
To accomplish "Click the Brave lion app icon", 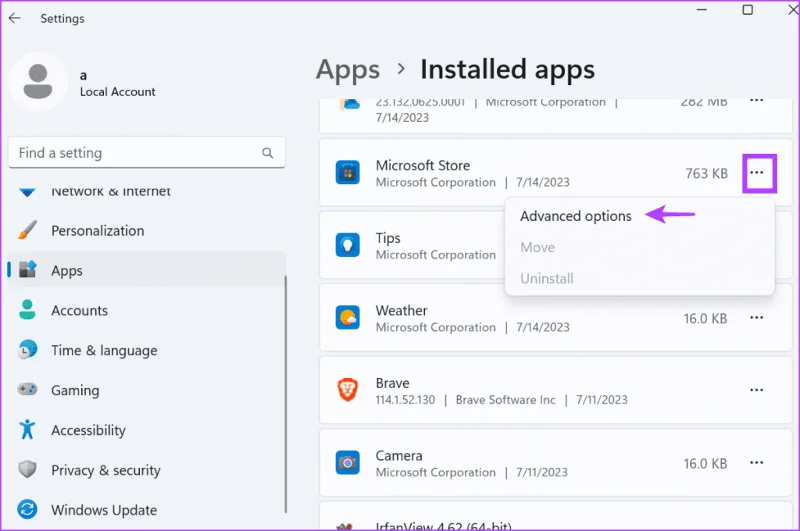I will pos(347,390).
